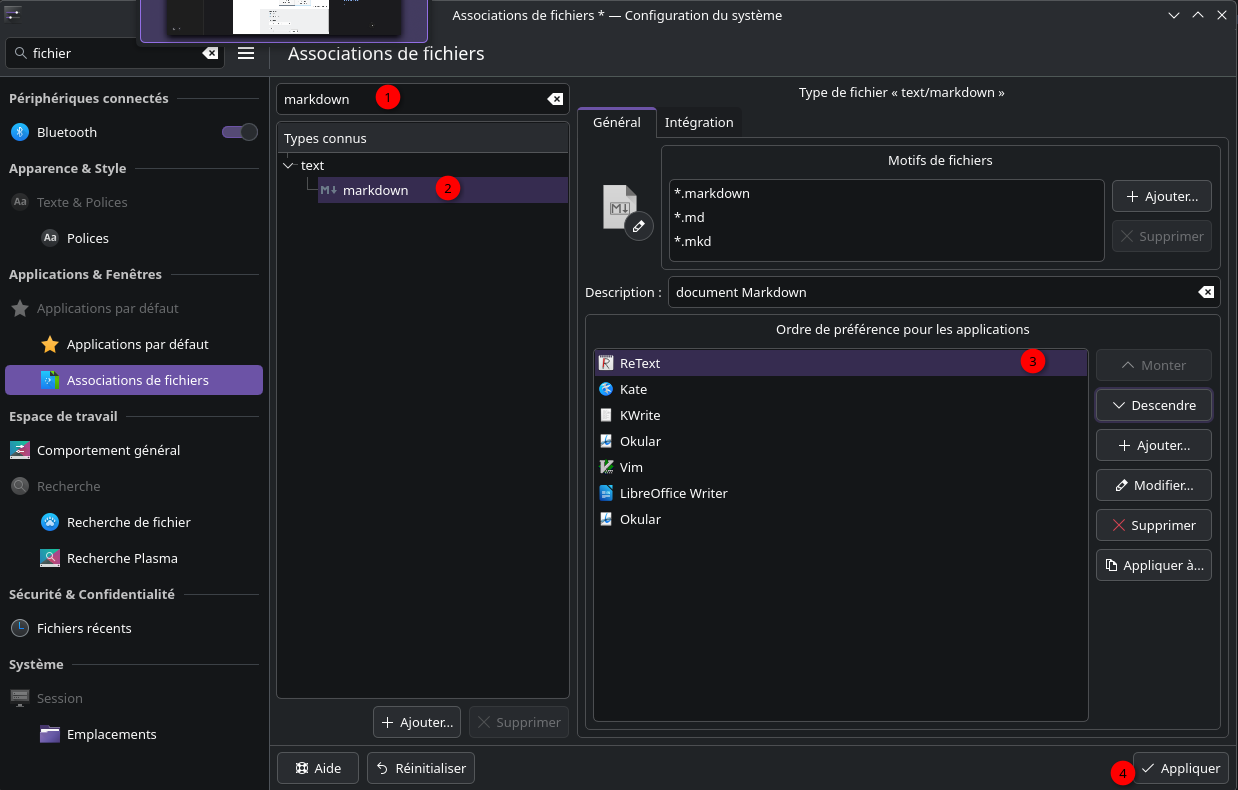
Task: Clear the Description field text
Action: coord(1206,292)
